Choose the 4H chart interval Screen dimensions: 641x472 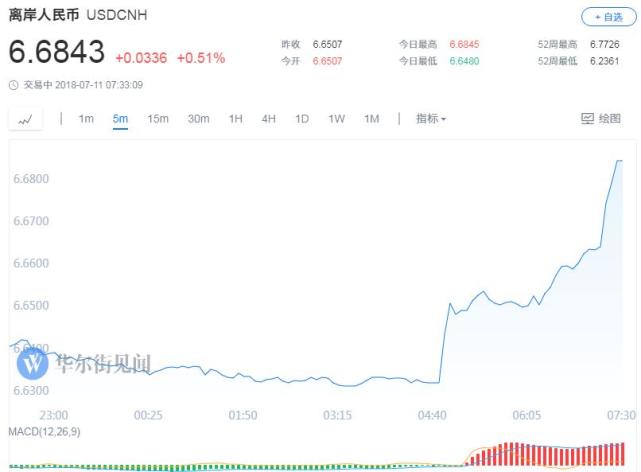coord(269,119)
